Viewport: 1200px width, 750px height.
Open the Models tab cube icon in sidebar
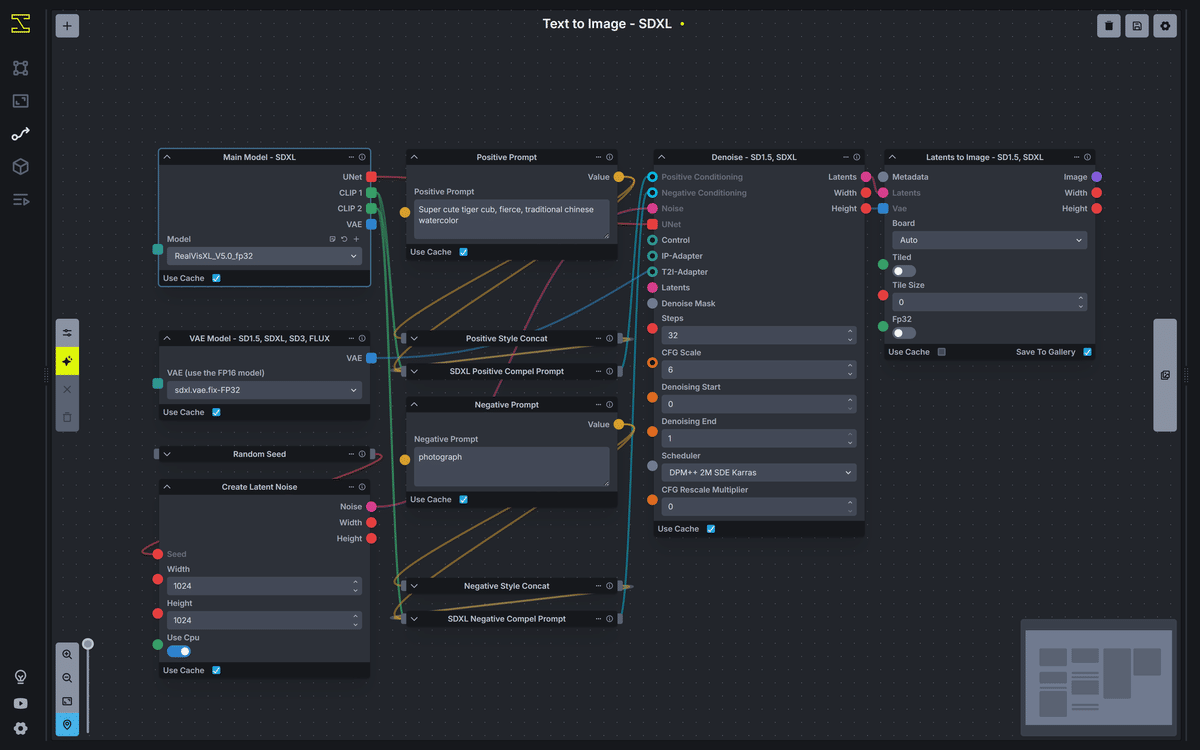coord(20,166)
